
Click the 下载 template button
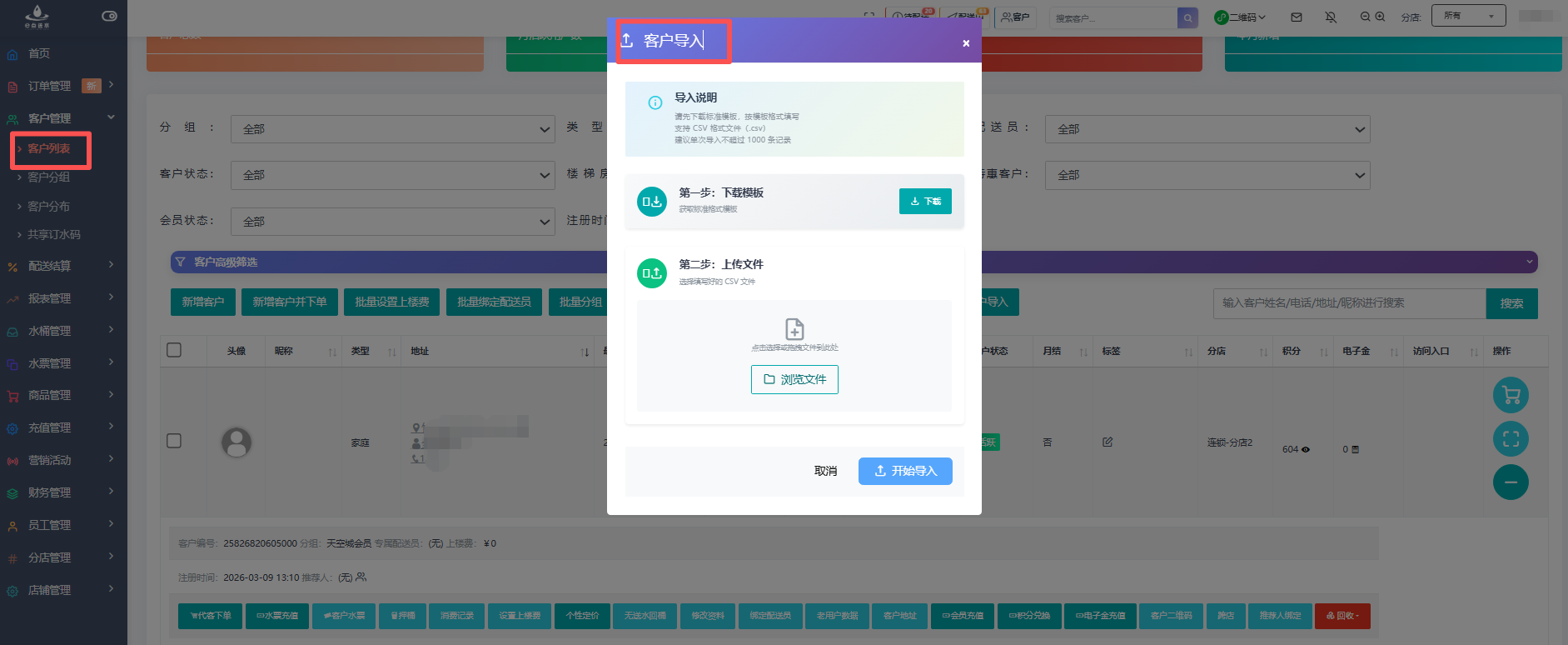click(x=925, y=201)
